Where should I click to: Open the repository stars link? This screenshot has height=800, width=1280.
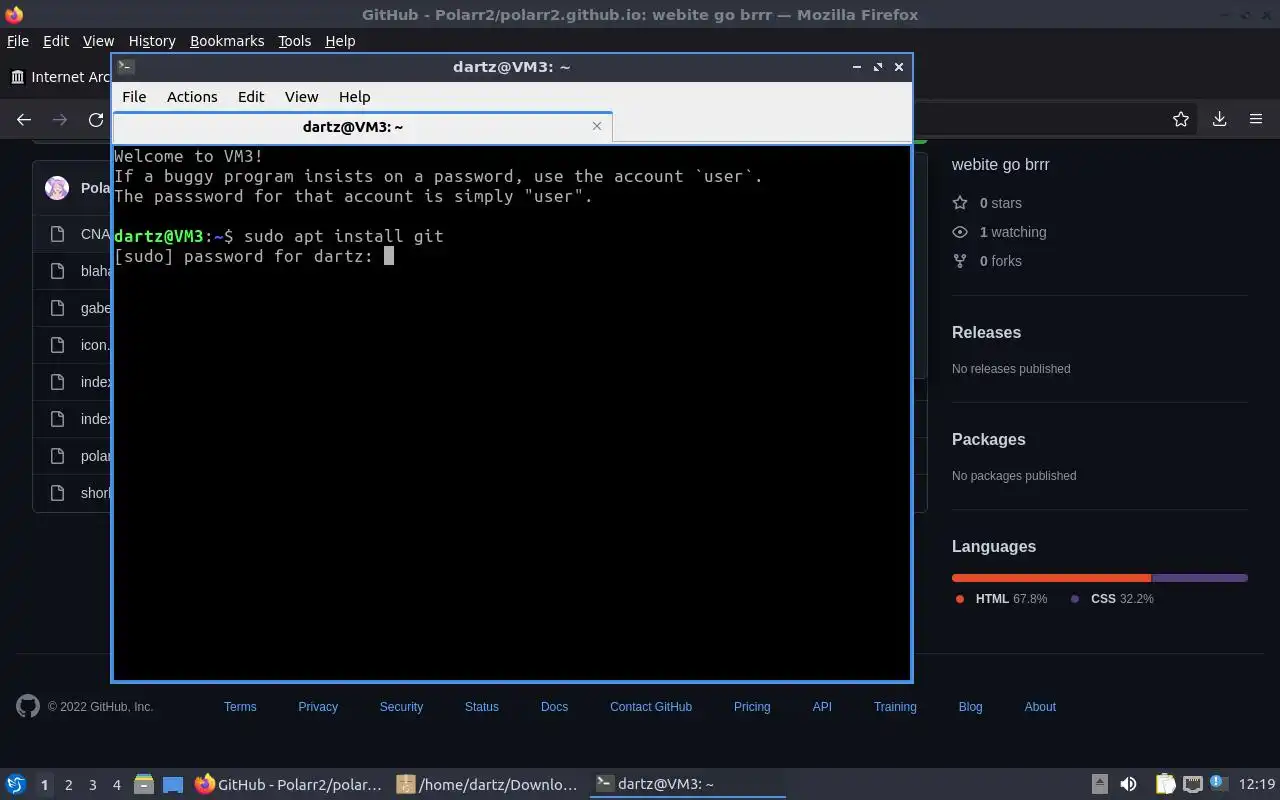point(988,203)
